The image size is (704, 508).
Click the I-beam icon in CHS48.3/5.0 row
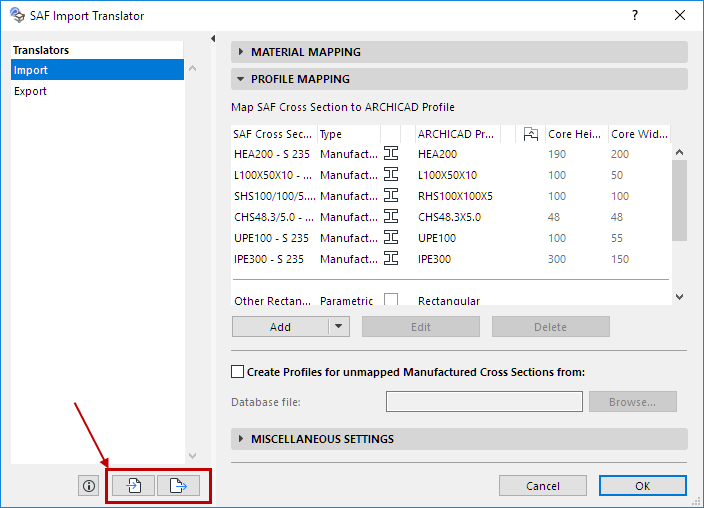(x=391, y=216)
